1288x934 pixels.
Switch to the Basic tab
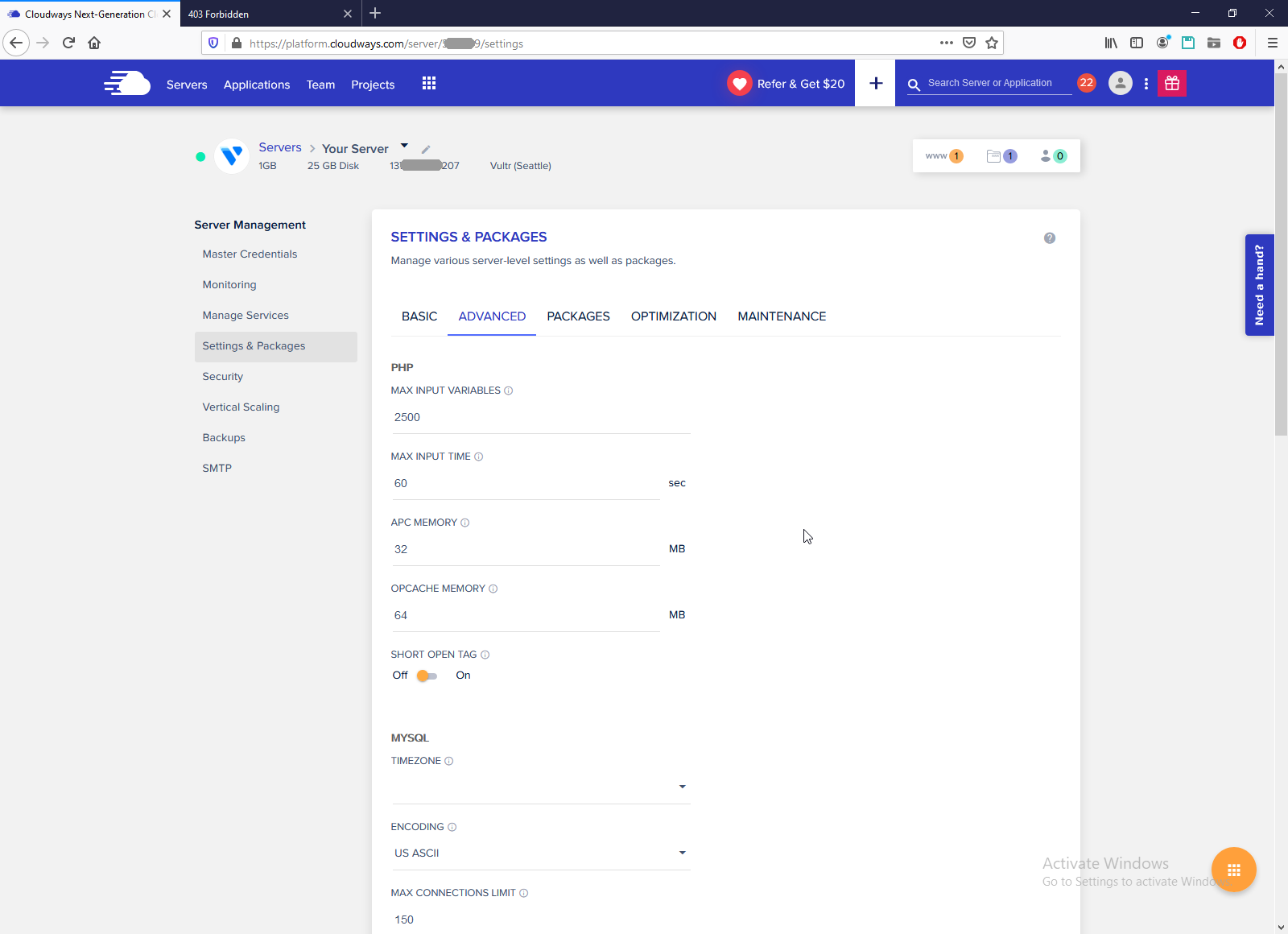point(419,316)
